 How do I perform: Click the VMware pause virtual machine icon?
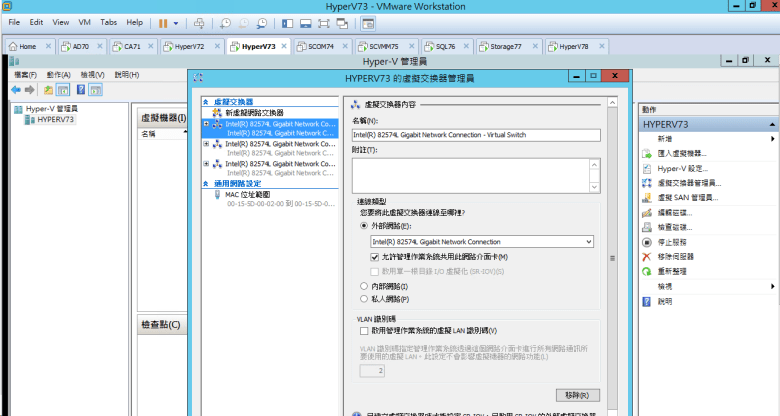tap(164, 22)
